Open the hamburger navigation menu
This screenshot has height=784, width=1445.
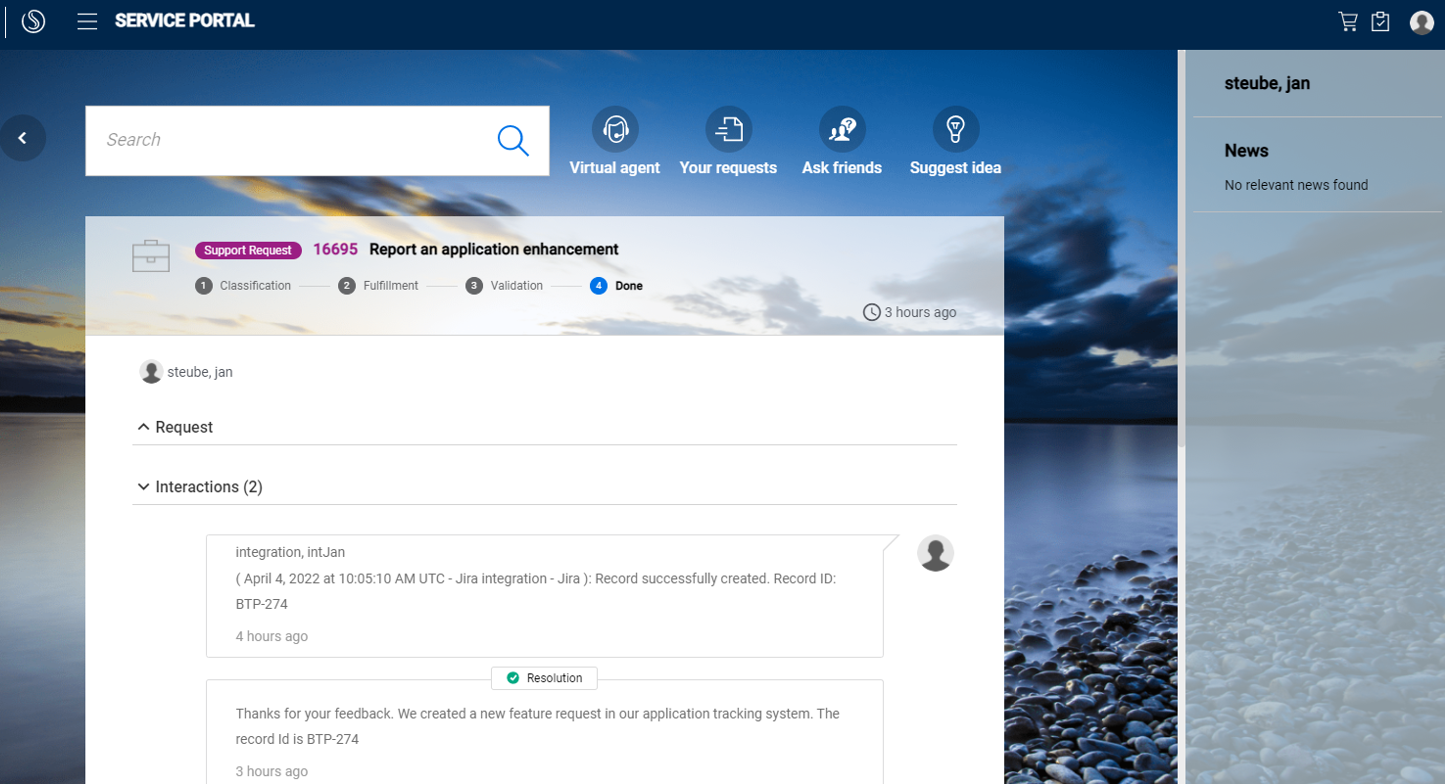click(87, 20)
